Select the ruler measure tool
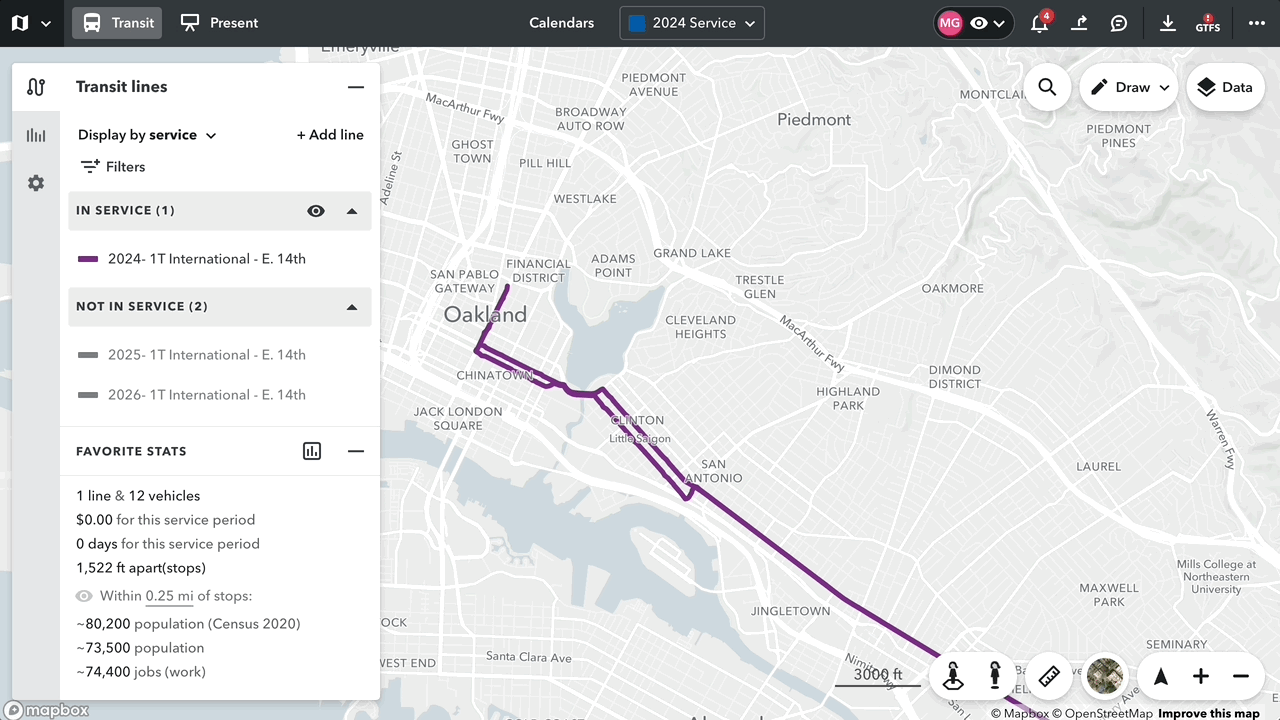 (x=1049, y=677)
